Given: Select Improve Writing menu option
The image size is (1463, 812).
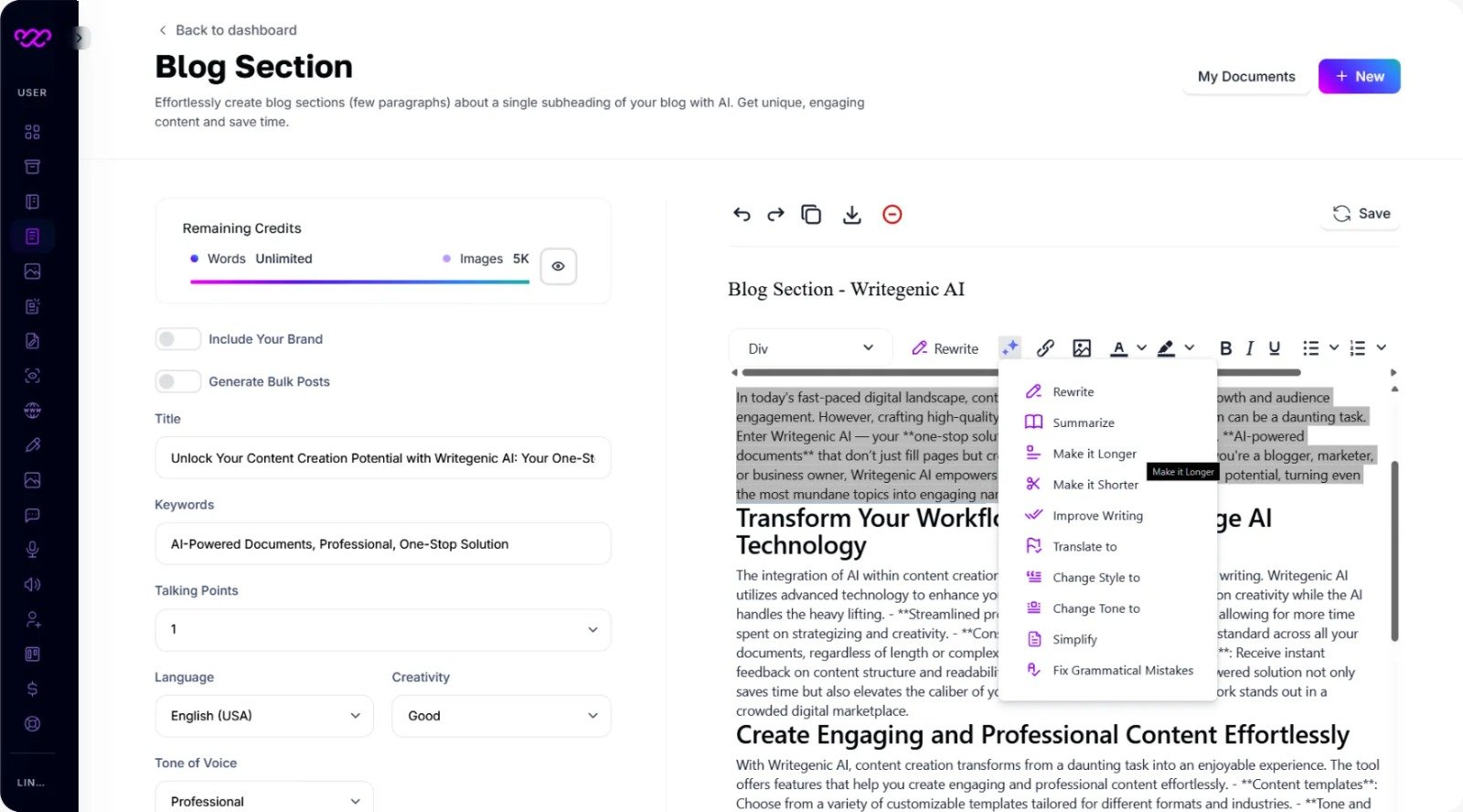Looking at the screenshot, I should pos(1107,516).
